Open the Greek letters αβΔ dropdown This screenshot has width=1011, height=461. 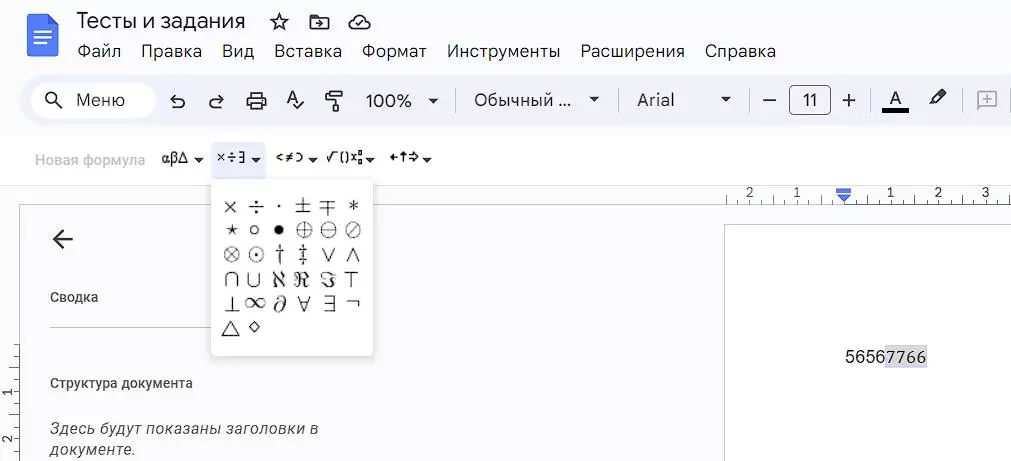coord(182,159)
